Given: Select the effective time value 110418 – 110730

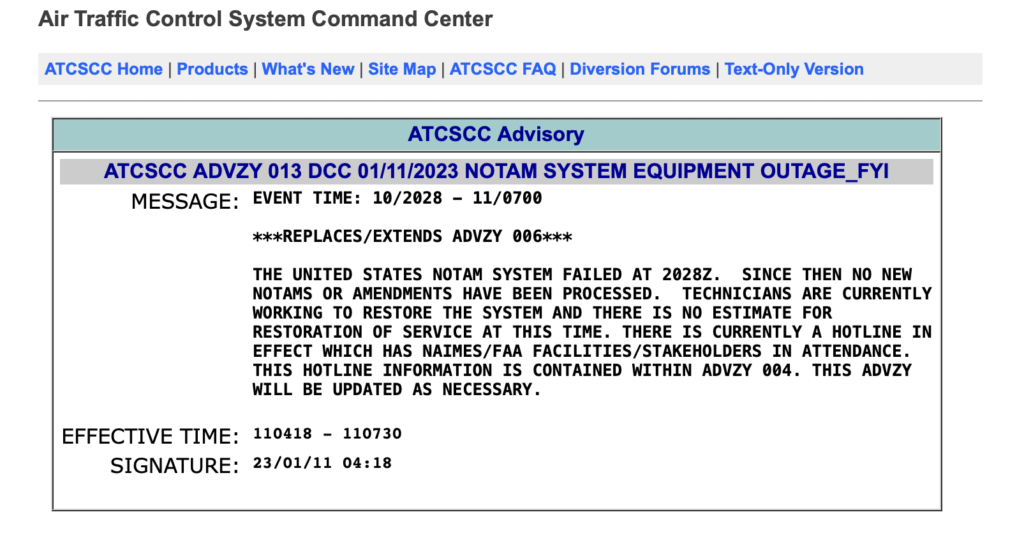Looking at the screenshot, I should [327, 433].
